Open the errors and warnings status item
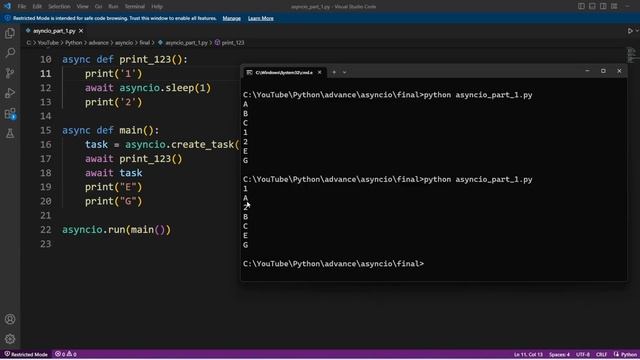The image size is (640, 360). click(66, 354)
